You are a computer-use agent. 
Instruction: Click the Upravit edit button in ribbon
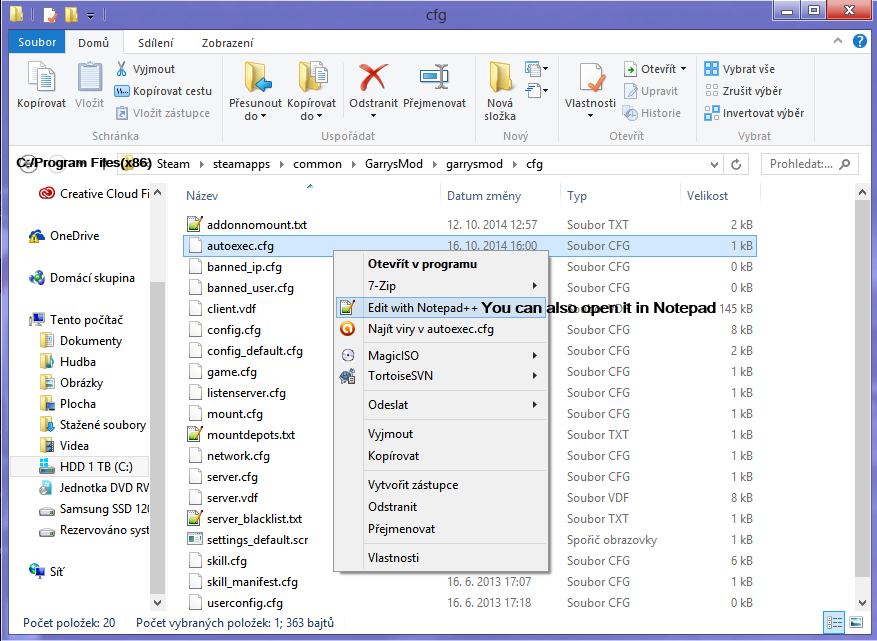pyautogui.click(x=650, y=91)
